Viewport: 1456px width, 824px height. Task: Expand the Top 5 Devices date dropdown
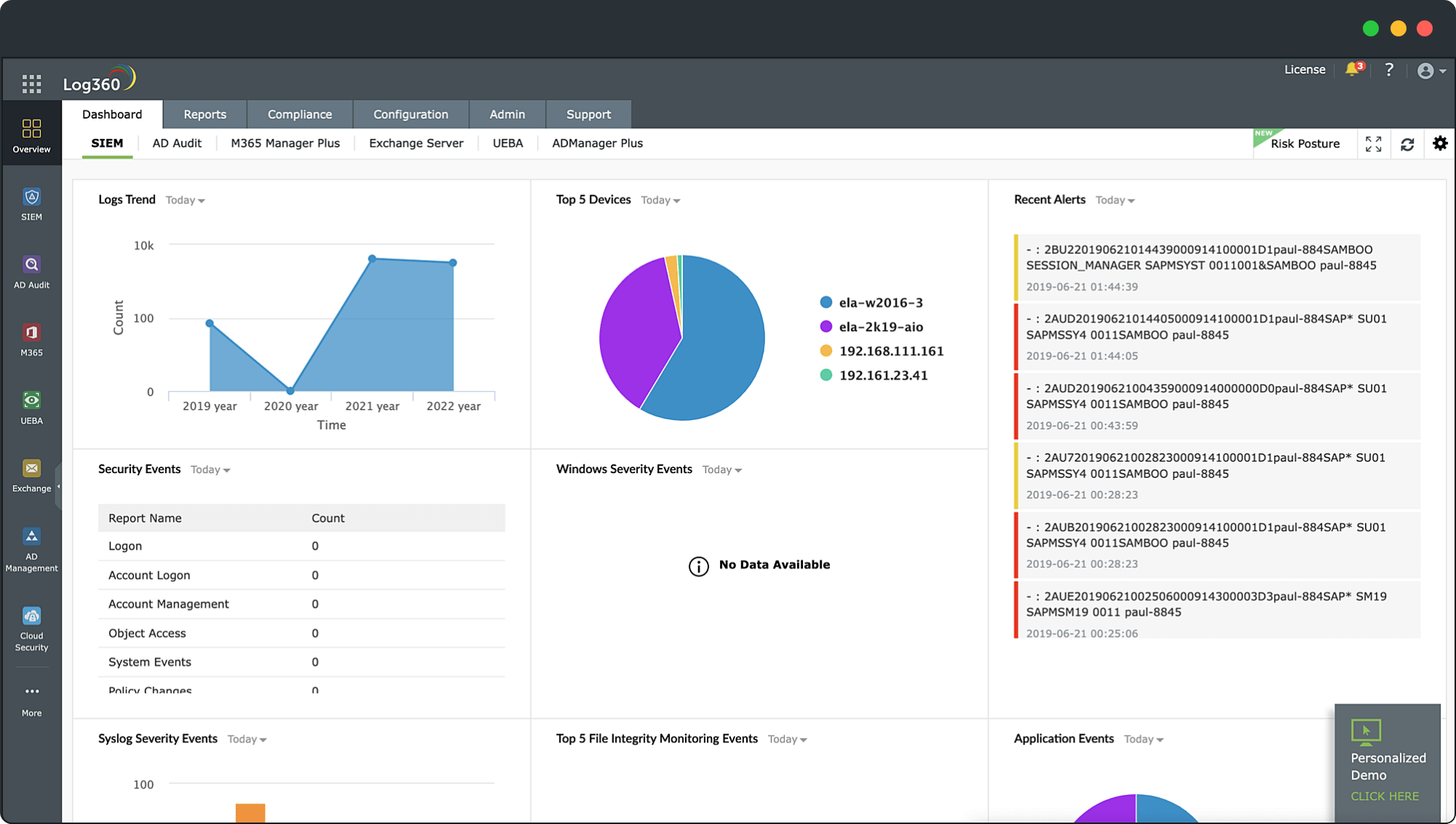tap(659, 200)
